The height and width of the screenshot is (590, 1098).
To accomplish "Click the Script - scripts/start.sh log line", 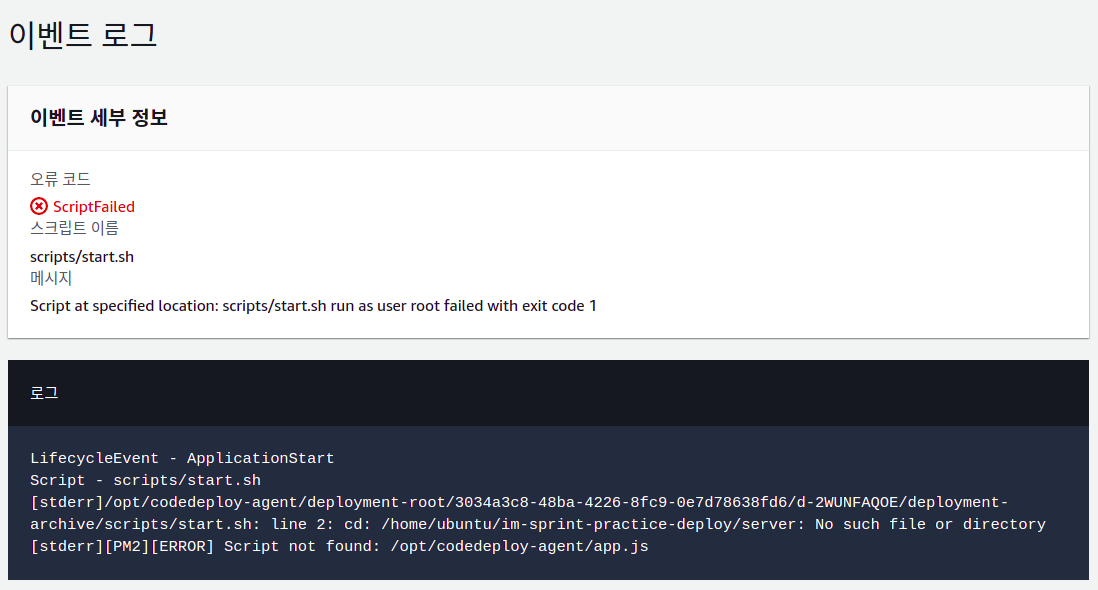I will pos(146,480).
